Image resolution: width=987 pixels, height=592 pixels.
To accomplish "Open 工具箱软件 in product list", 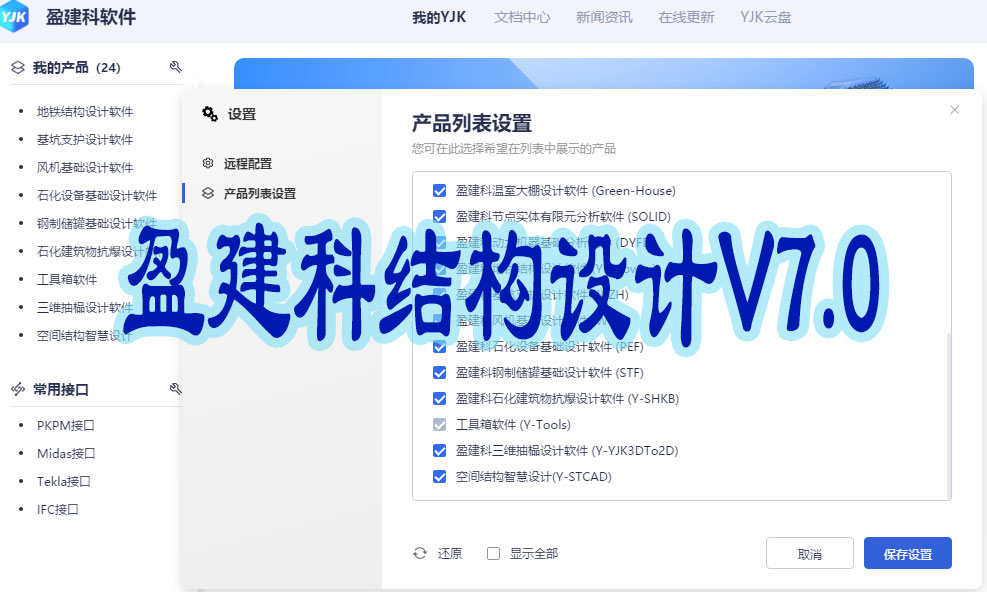I will coord(67,279).
